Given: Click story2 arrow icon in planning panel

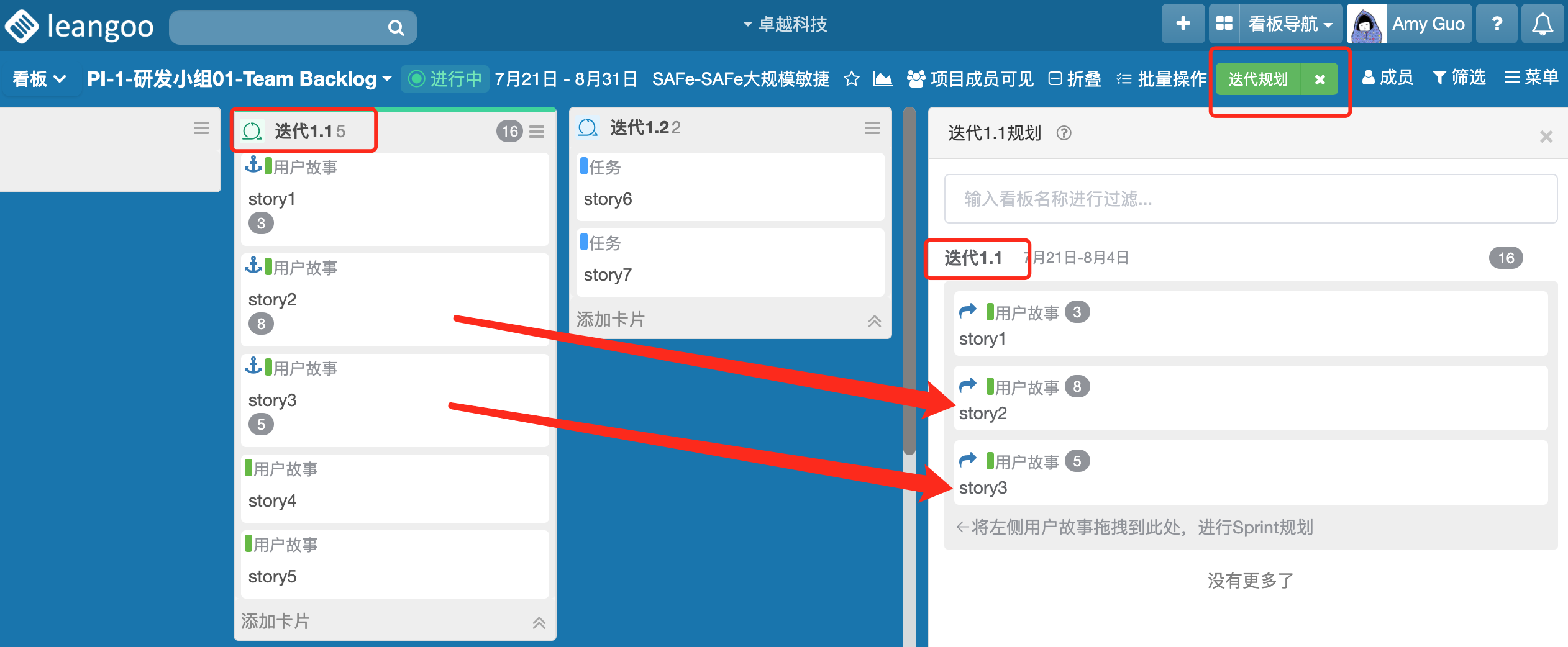Looking at the screenshot, I should click(x=968, y=386).
